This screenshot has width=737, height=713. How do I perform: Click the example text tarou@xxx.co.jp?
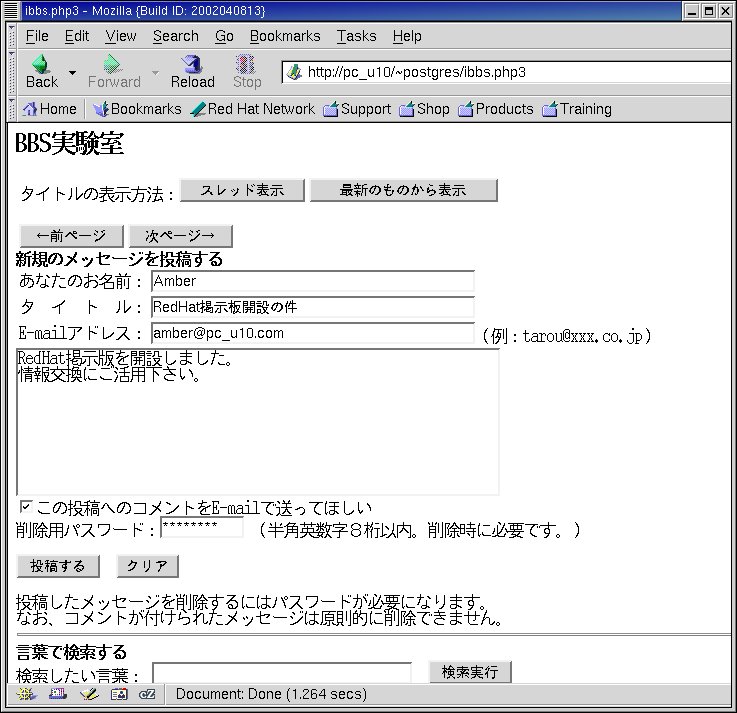(582, 336)
